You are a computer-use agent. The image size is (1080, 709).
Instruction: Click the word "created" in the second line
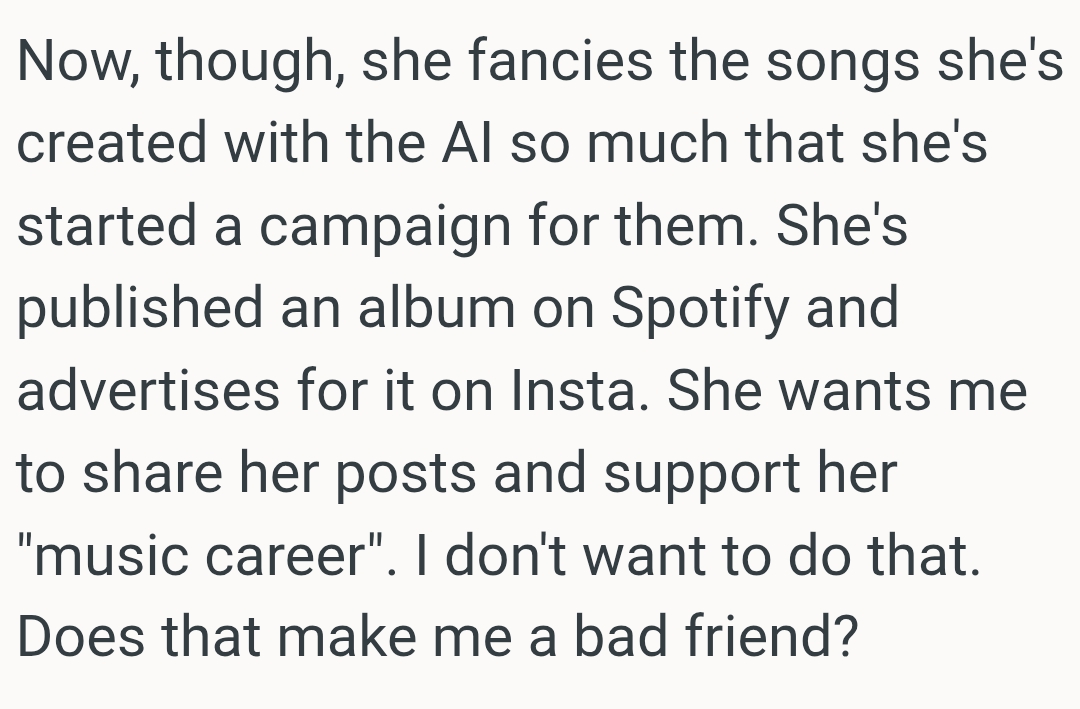tap(111, 145)
